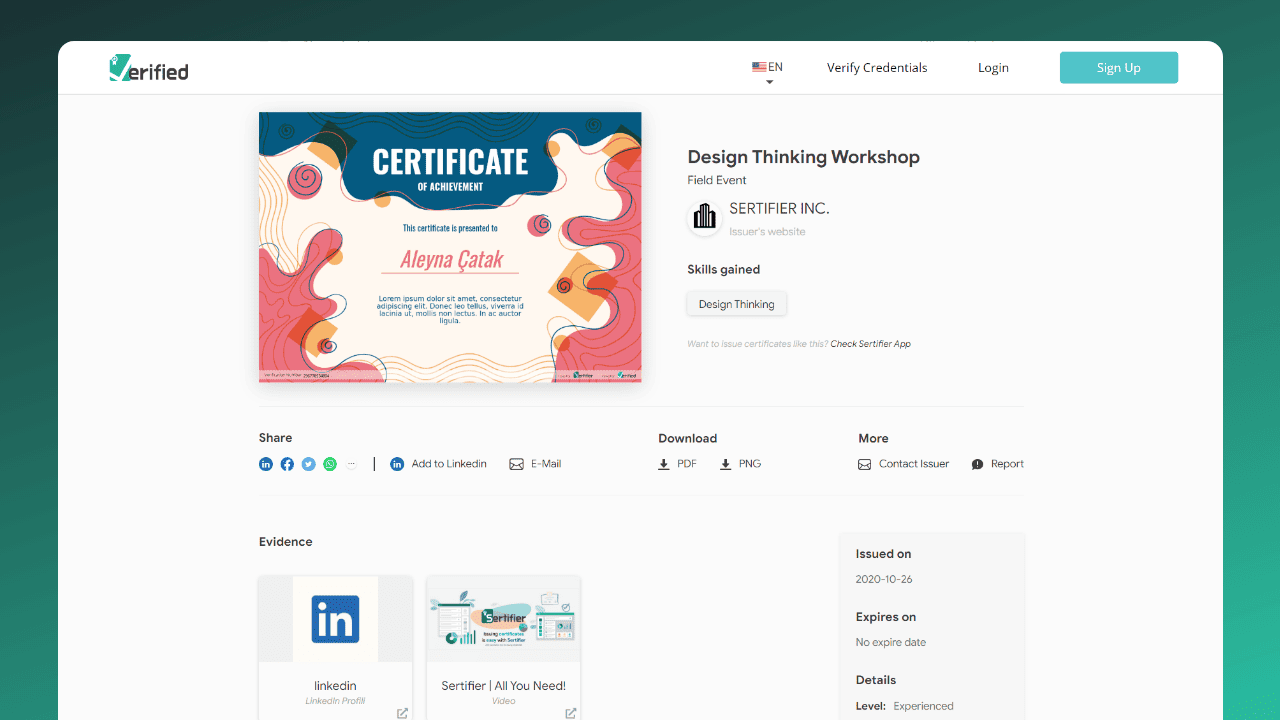Click the LinkedIn share icon

tap(266, 464)
